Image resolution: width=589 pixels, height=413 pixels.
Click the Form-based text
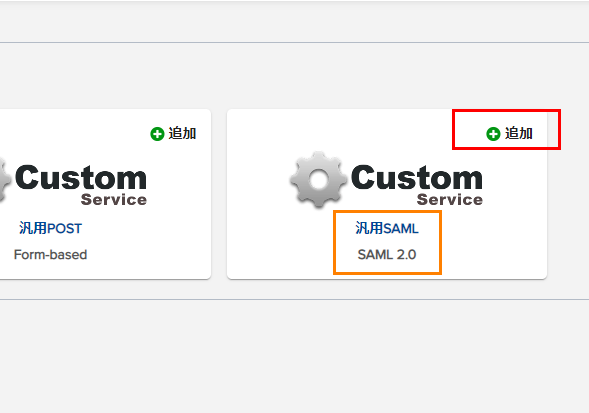pyautogui.click(x=50, y=255)
